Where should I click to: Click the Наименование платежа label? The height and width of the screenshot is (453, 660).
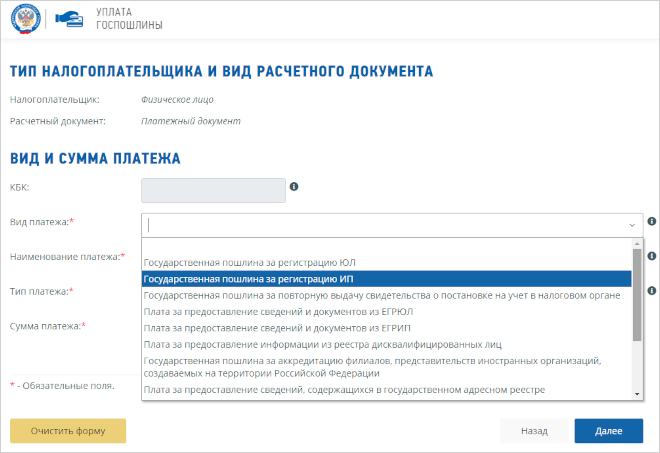(67, 256)
